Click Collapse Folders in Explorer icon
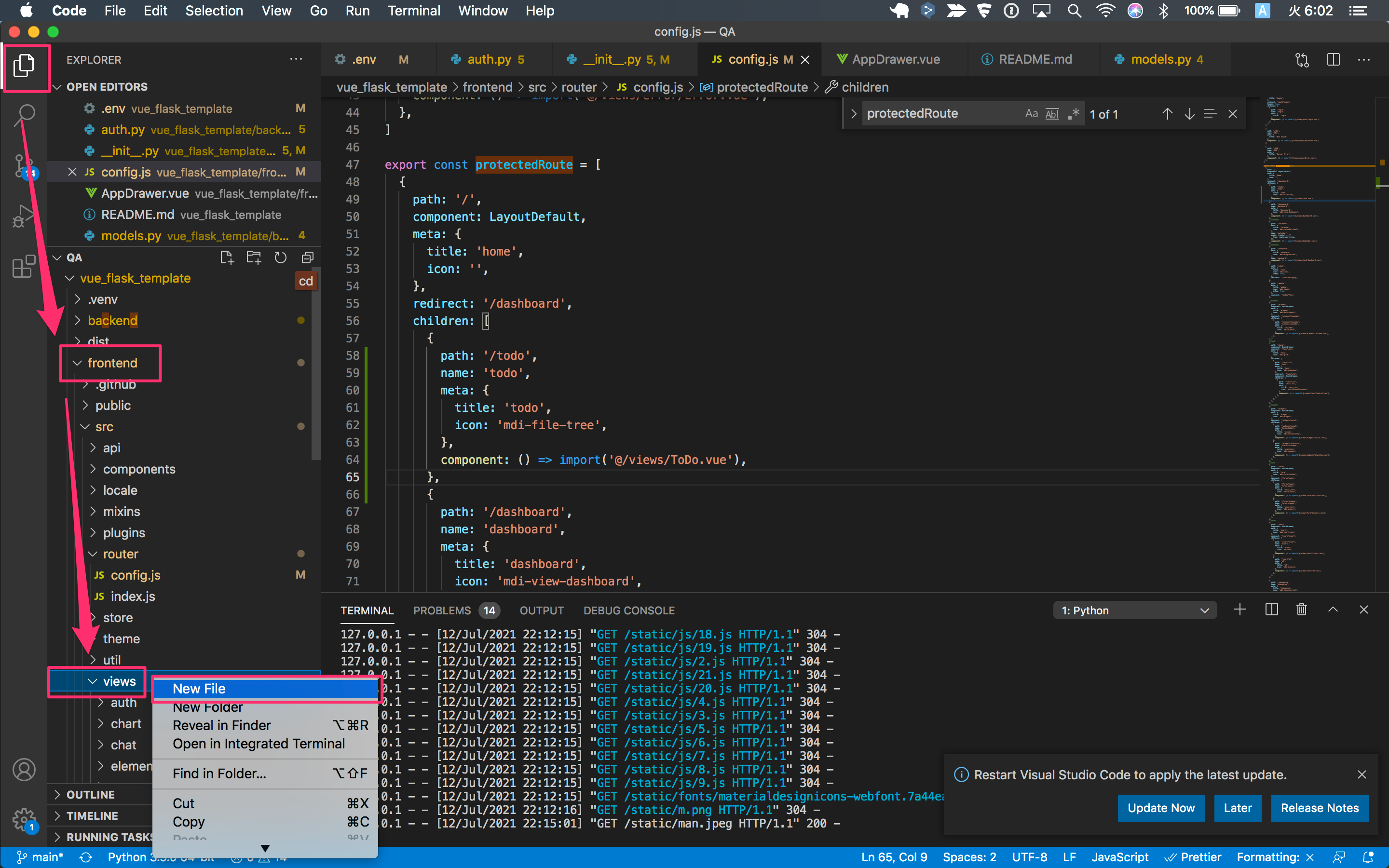 click(x=308, y=258)
